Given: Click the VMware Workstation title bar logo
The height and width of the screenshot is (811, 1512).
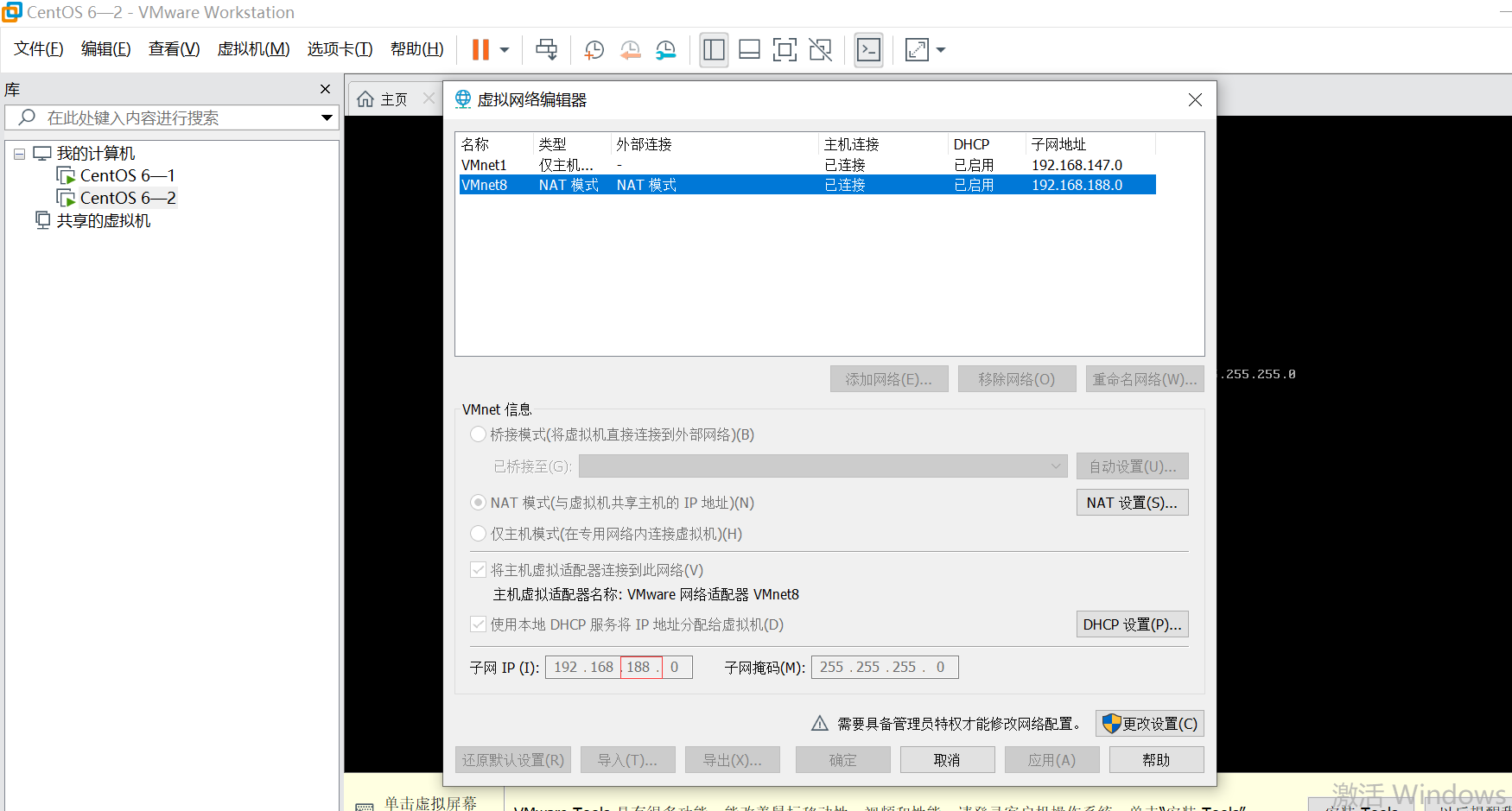Looking at the screenshot, I should tap(11, 12).
